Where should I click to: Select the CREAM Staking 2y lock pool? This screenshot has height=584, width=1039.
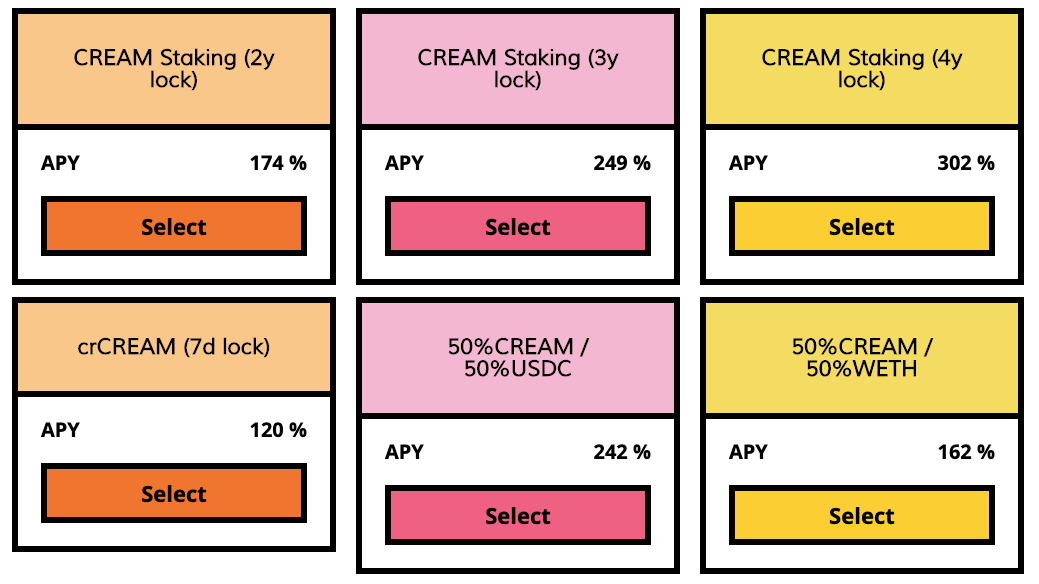pos(174,226)
